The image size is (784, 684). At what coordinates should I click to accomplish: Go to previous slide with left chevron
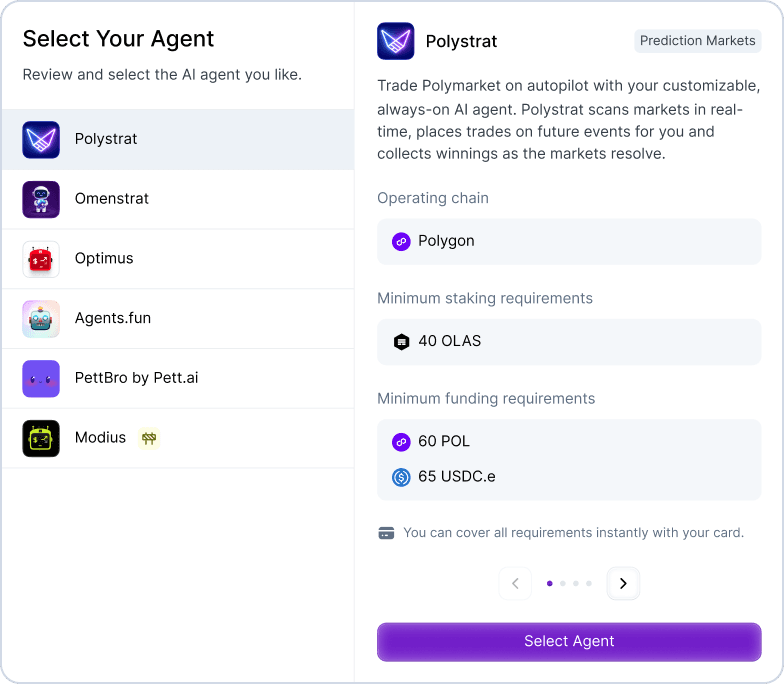(515, 583)
